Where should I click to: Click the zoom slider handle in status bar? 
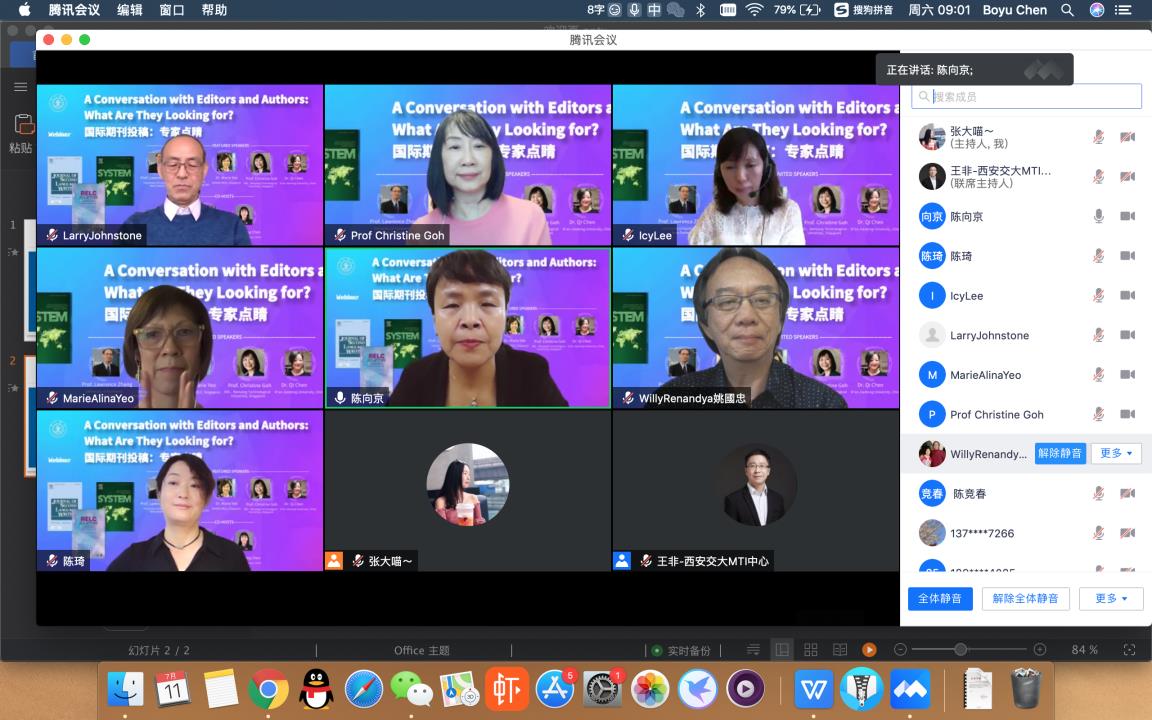960,650
